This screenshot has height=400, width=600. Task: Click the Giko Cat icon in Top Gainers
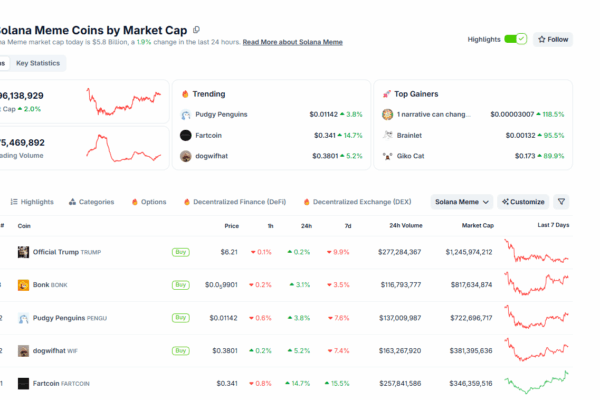tap(387, 156)
